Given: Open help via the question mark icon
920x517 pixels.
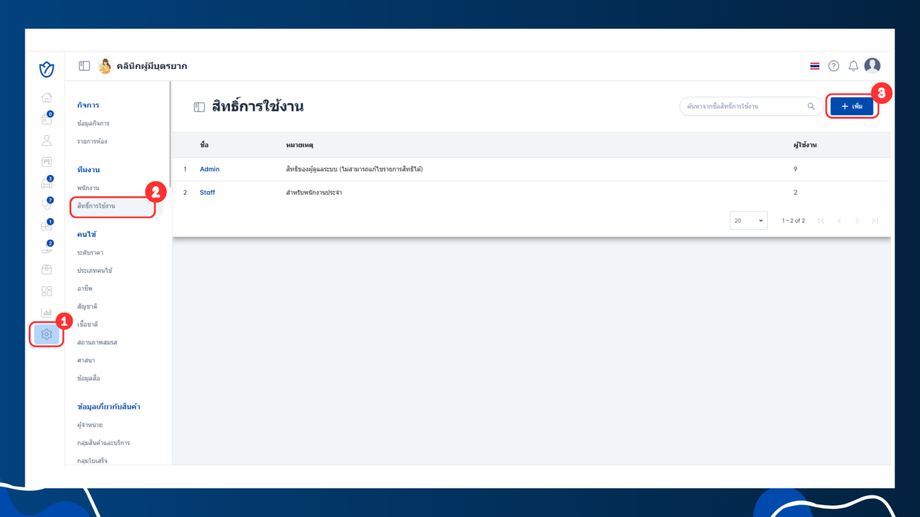Looking at the screenshot, I should coord(833,66).
